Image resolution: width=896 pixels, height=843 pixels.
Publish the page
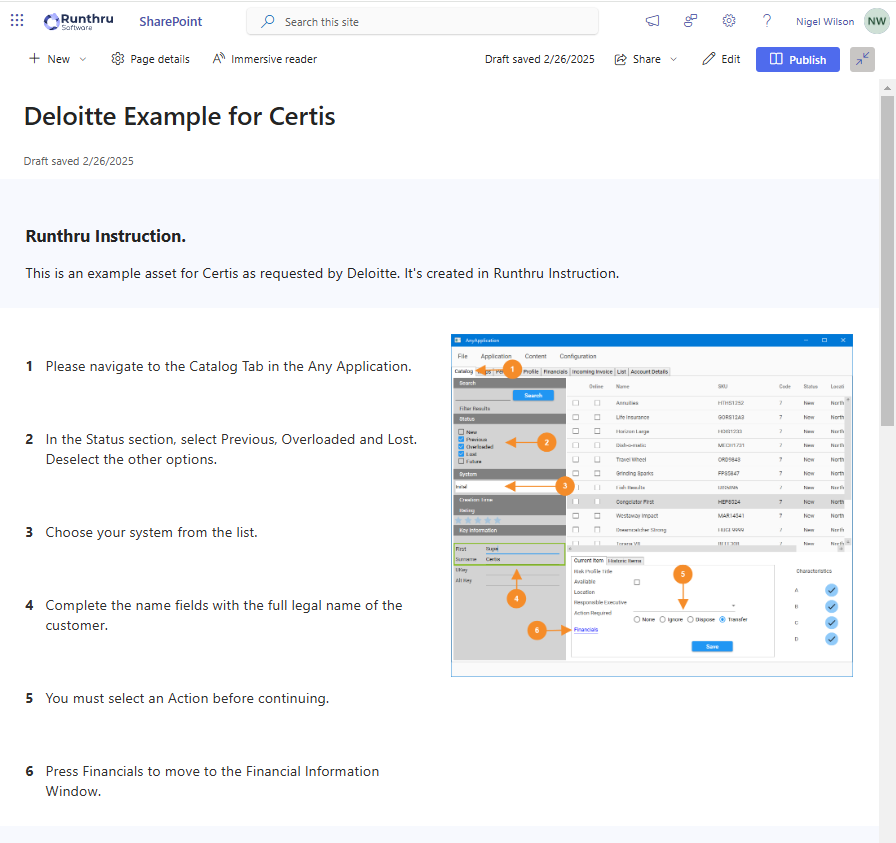[x=798, y=59]
